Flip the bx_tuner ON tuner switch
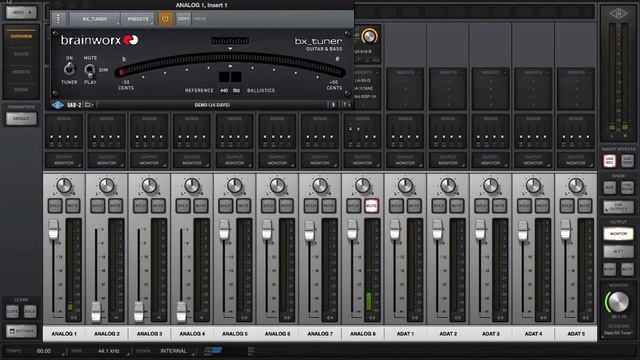Viewport: 640px width, 360px height. click(x=69, y=69)
